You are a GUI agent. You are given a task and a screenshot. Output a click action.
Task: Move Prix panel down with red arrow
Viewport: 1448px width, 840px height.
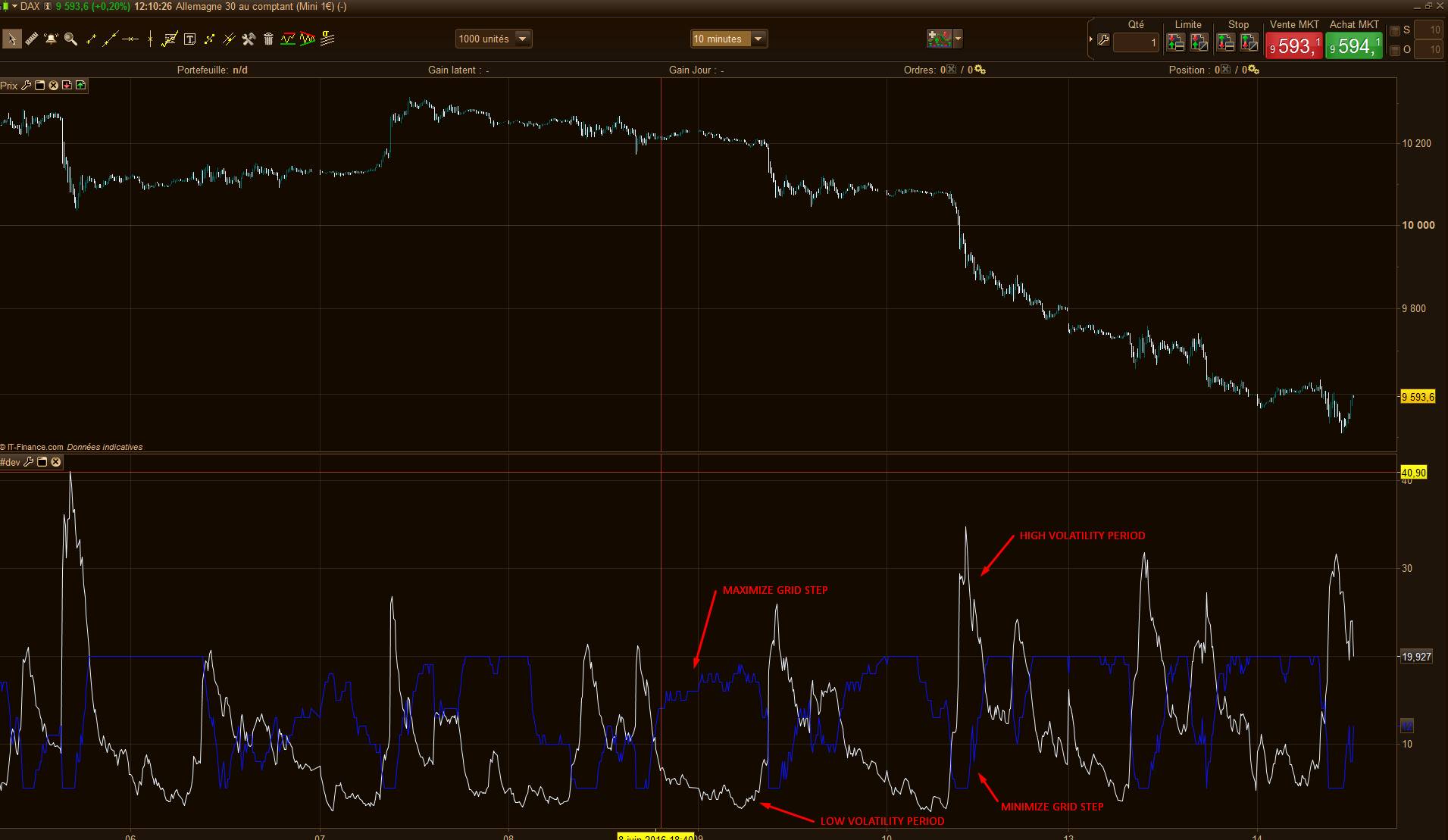(67, 86)
